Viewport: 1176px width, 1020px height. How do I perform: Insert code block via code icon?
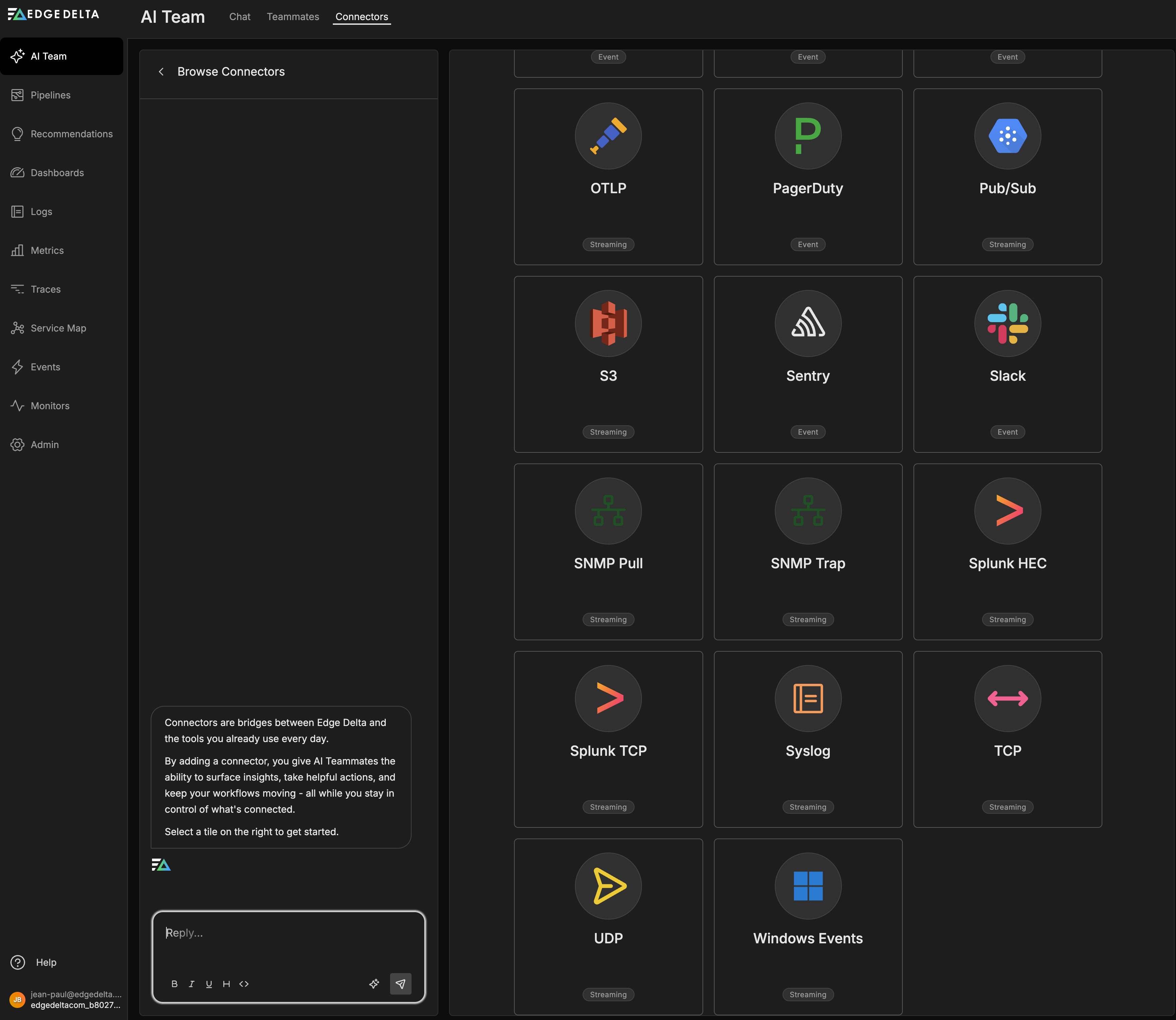point(244,983)
